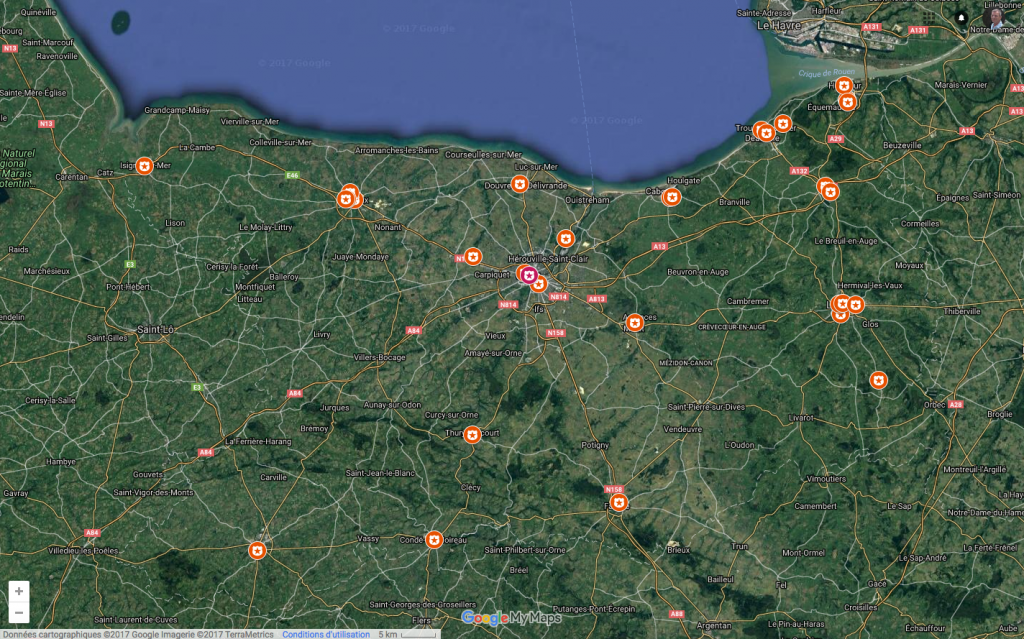Click the Google My Maps logo
1024x639 pixels.
(512, 618)
